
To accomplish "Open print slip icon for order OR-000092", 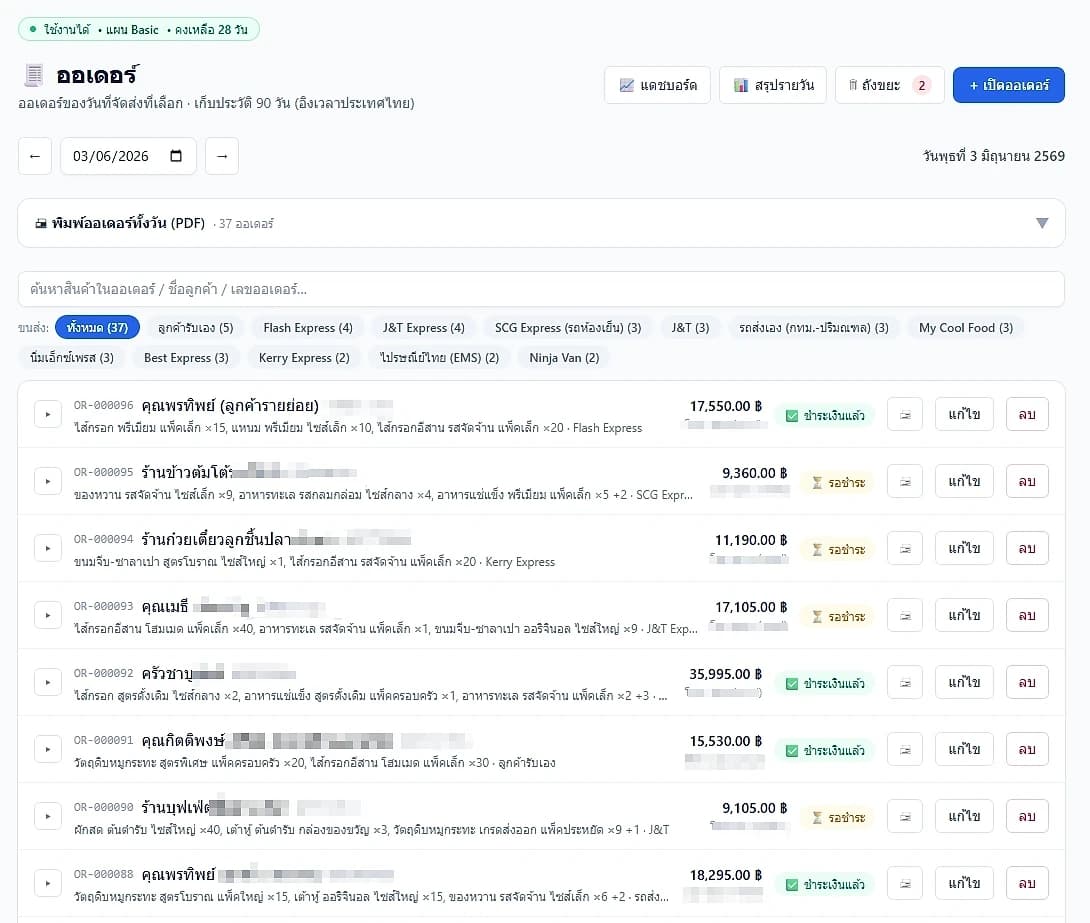I will coord(904,683).
